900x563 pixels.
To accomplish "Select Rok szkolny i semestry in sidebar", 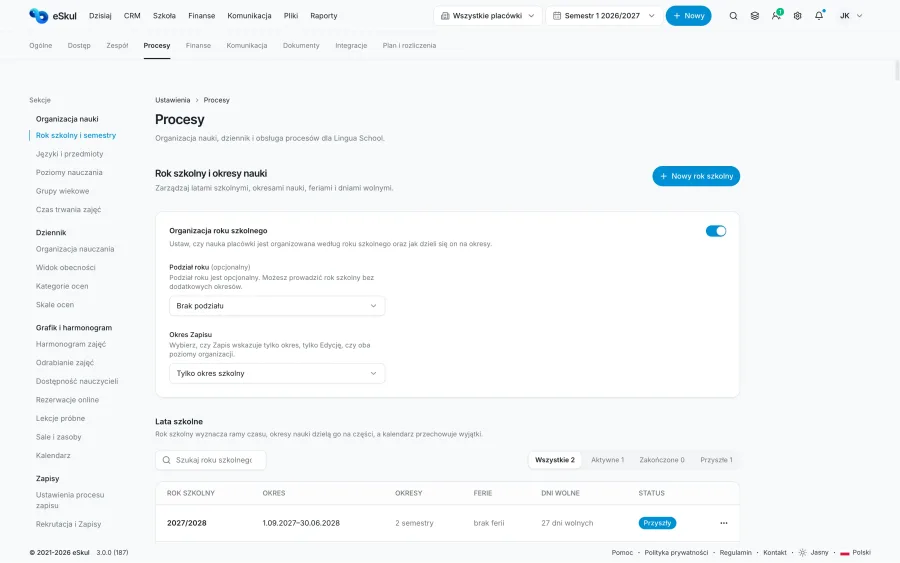I will [76, 135].
